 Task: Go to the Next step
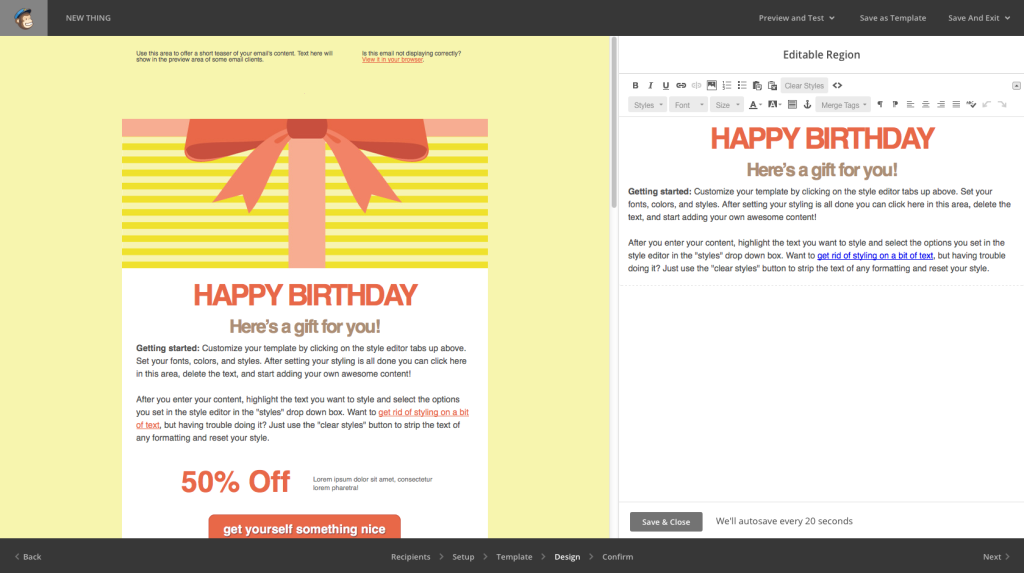point(996,557)
